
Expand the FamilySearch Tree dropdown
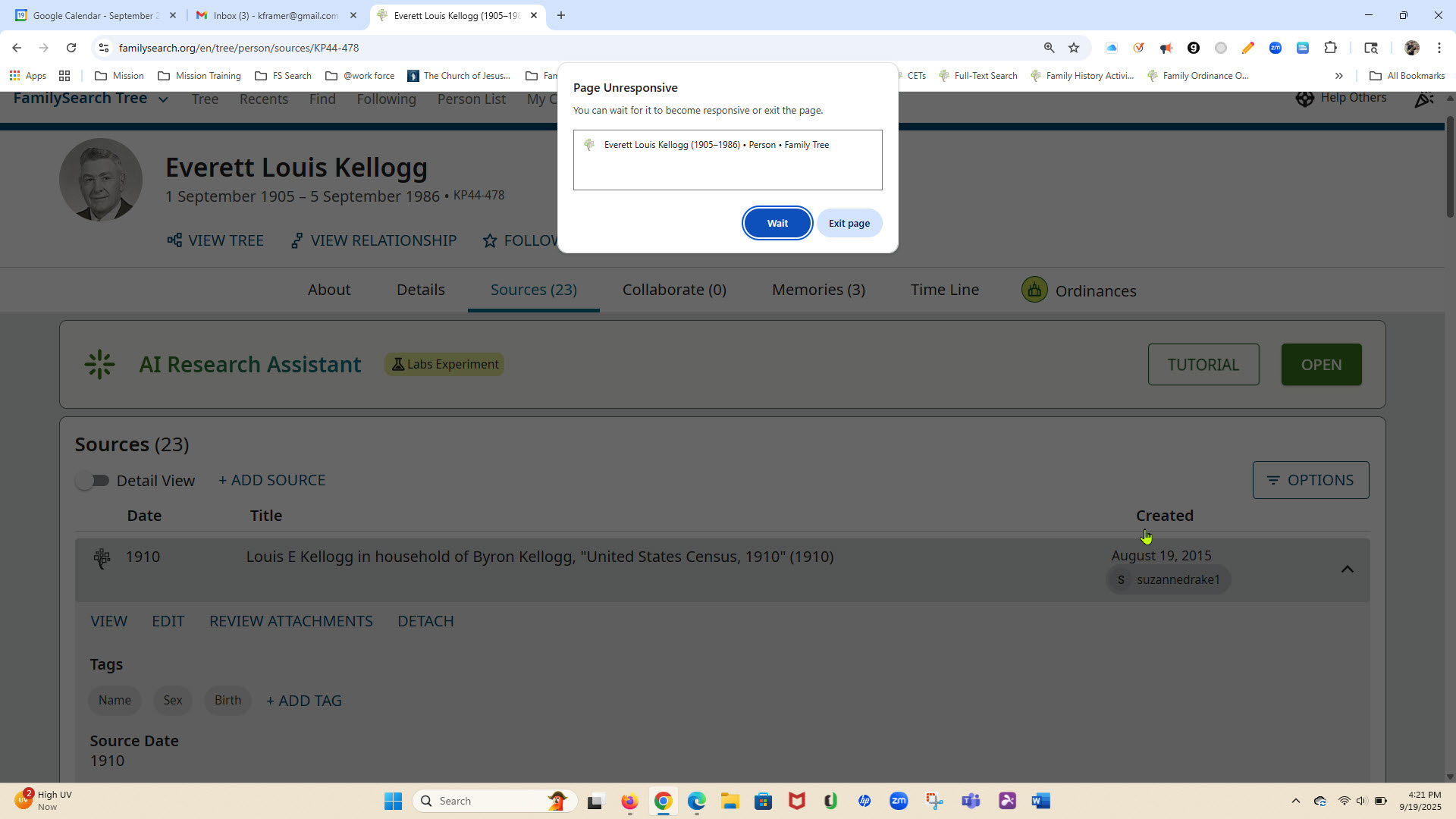(x=163, y=99)
